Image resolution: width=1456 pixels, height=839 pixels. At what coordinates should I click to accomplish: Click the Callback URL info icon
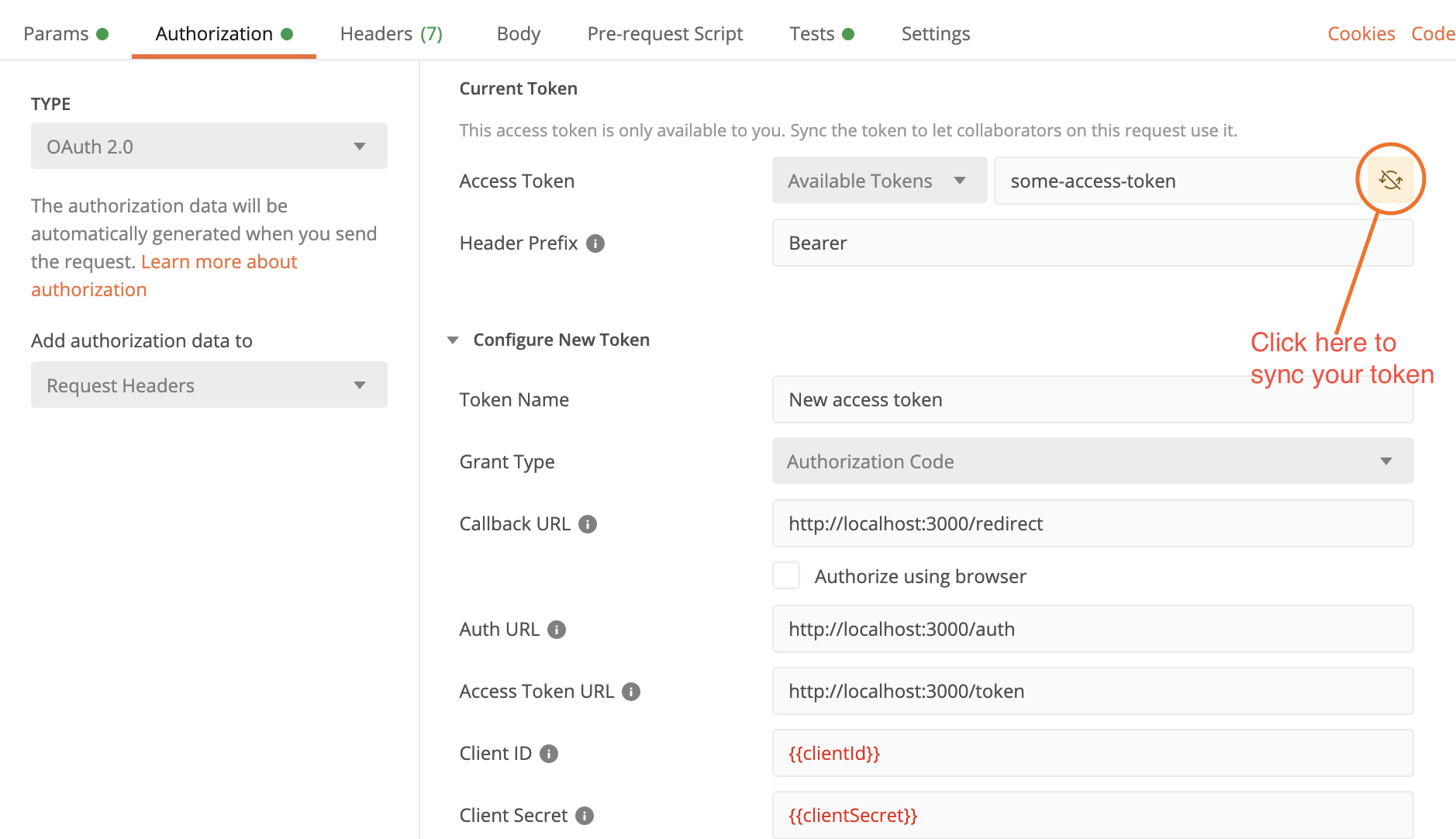pos(588,524)
